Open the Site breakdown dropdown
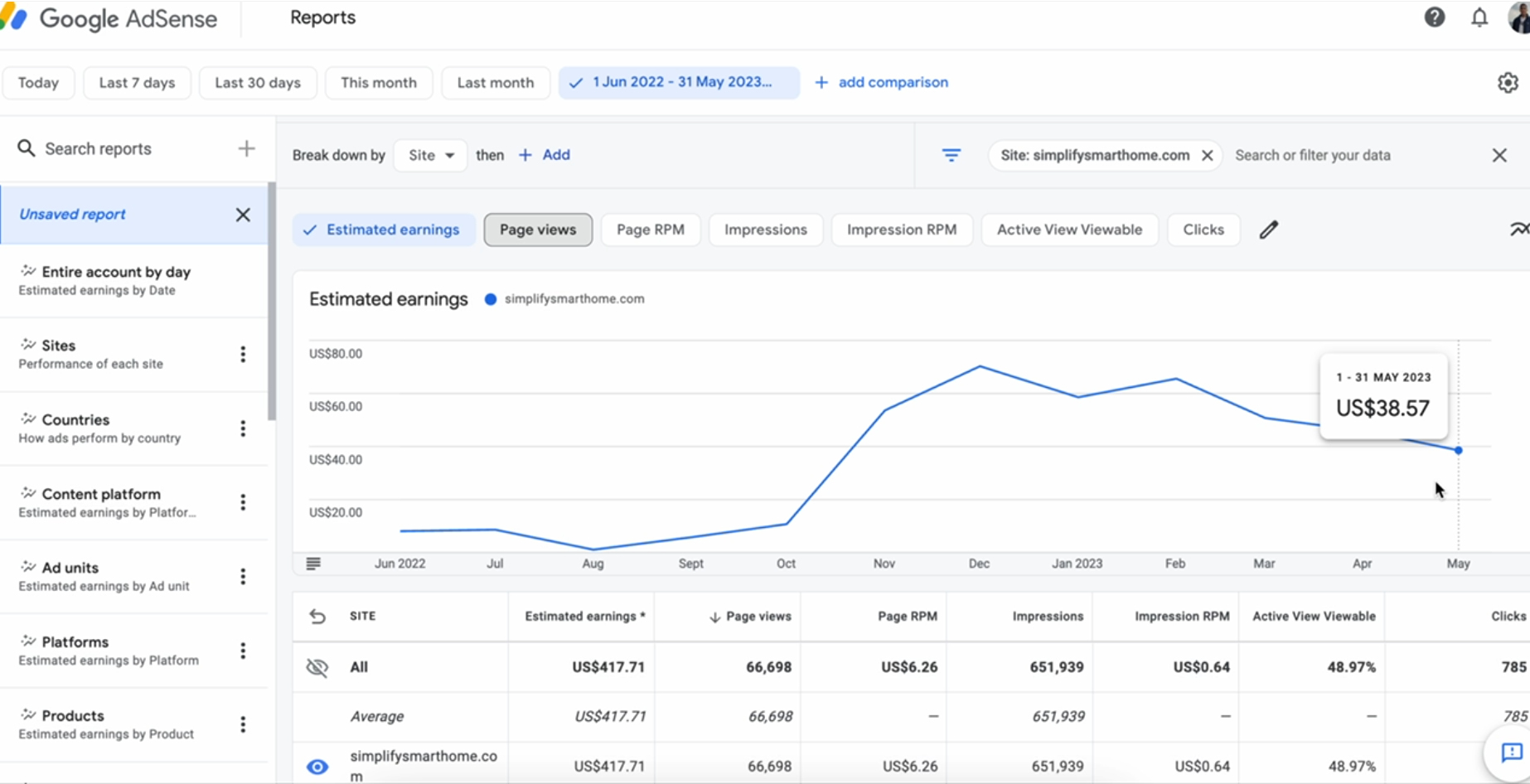 [x=431, y=155]
